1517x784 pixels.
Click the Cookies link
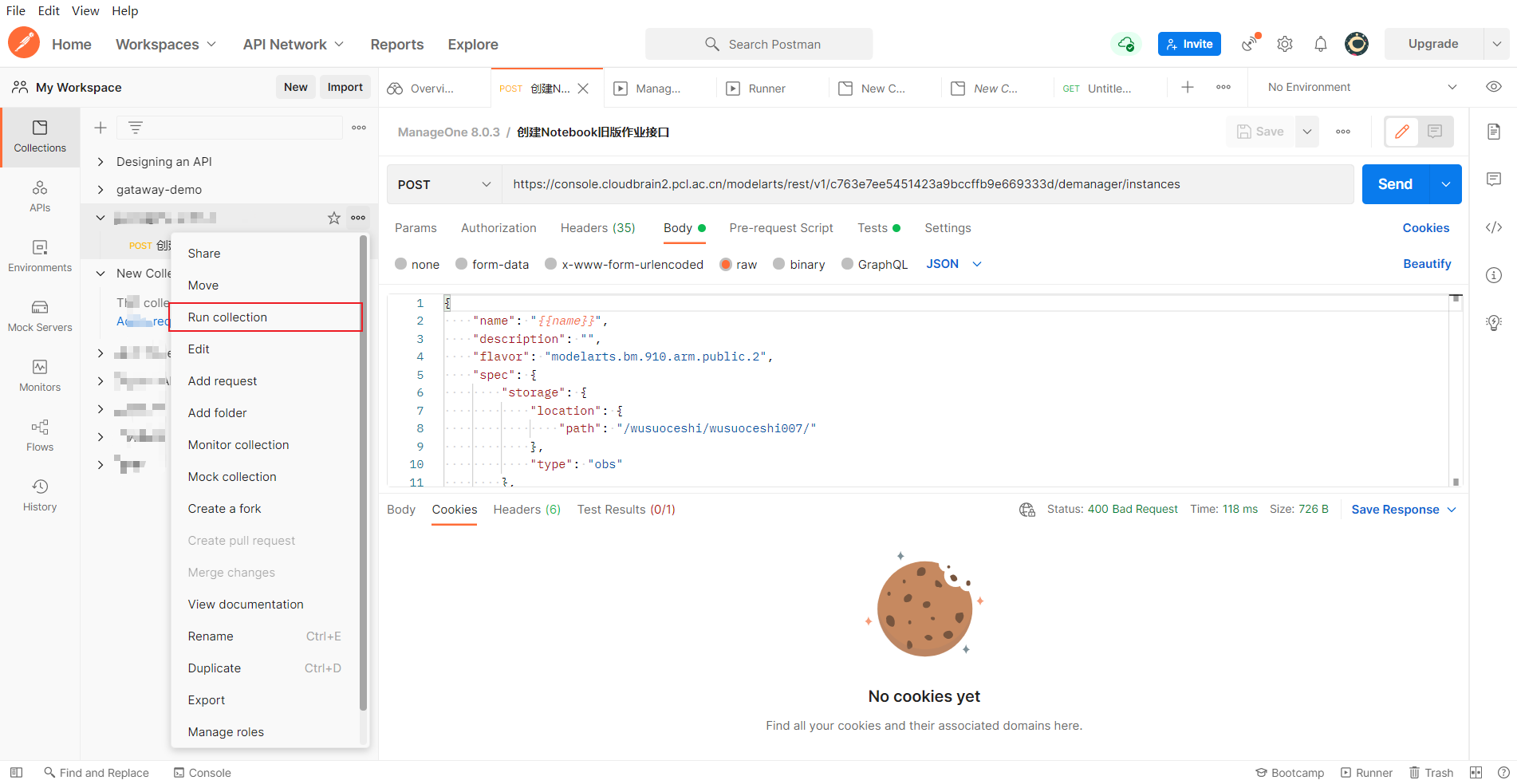pyautogui.click(x=1426, y=228)
